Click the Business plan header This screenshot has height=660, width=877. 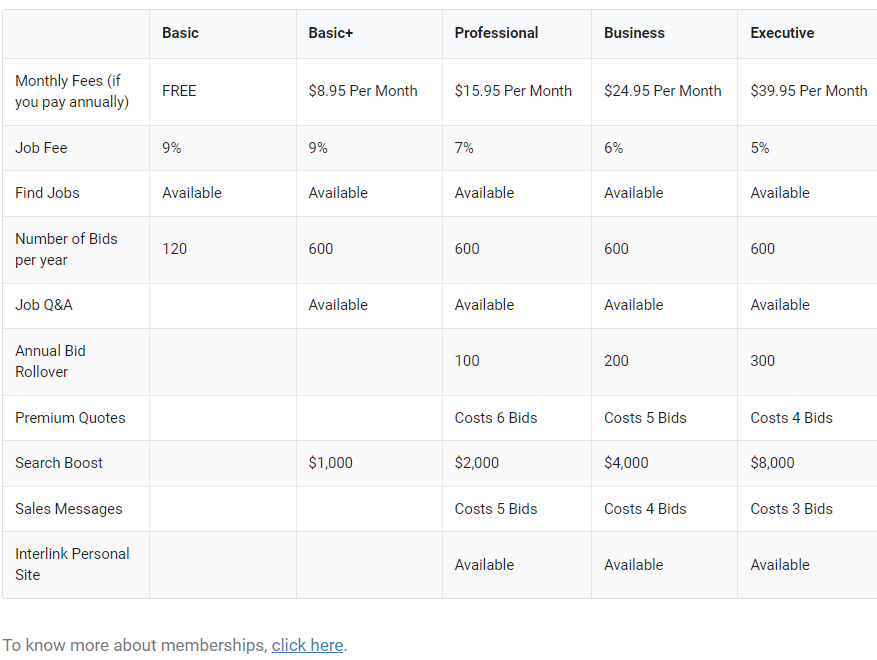[634, 33]
